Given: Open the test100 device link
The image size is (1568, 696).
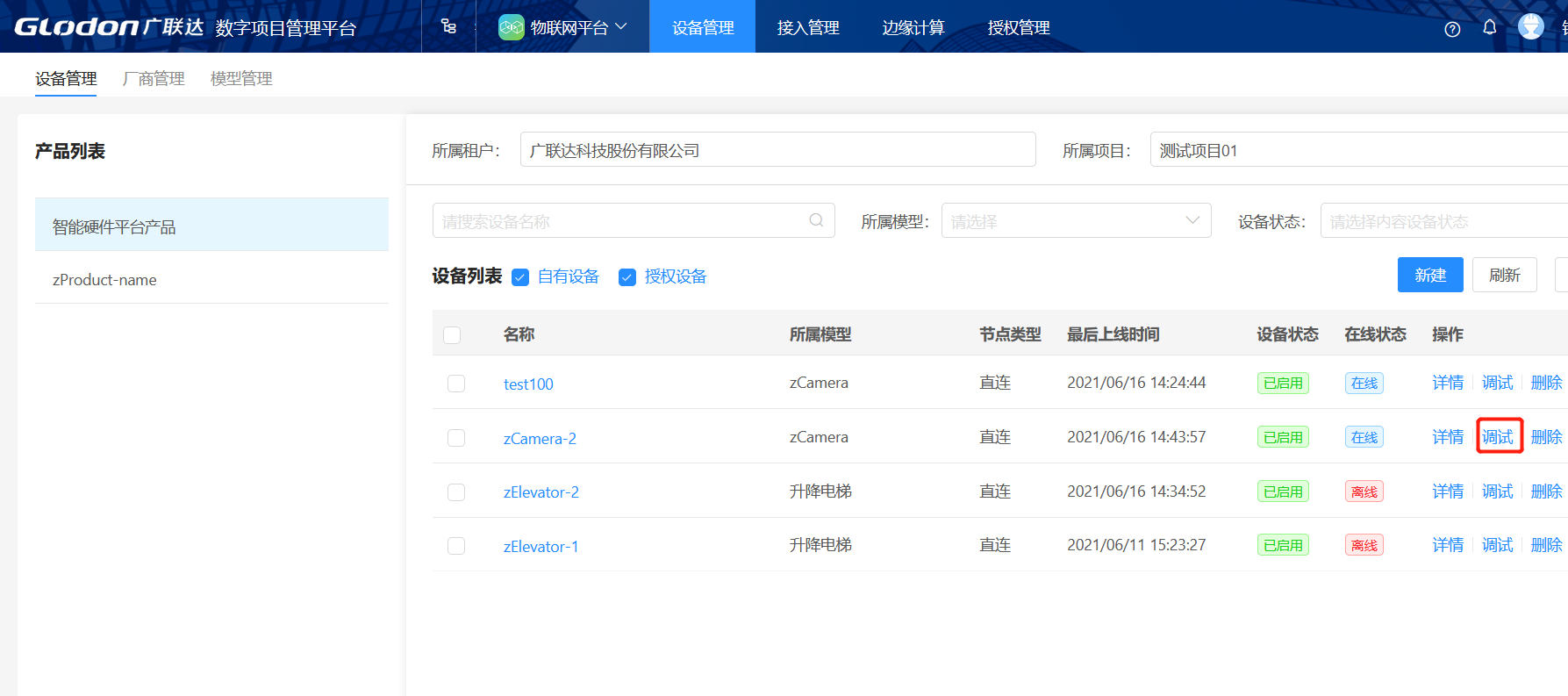Looking at the screenshot, I should click(x=528, y=384).
